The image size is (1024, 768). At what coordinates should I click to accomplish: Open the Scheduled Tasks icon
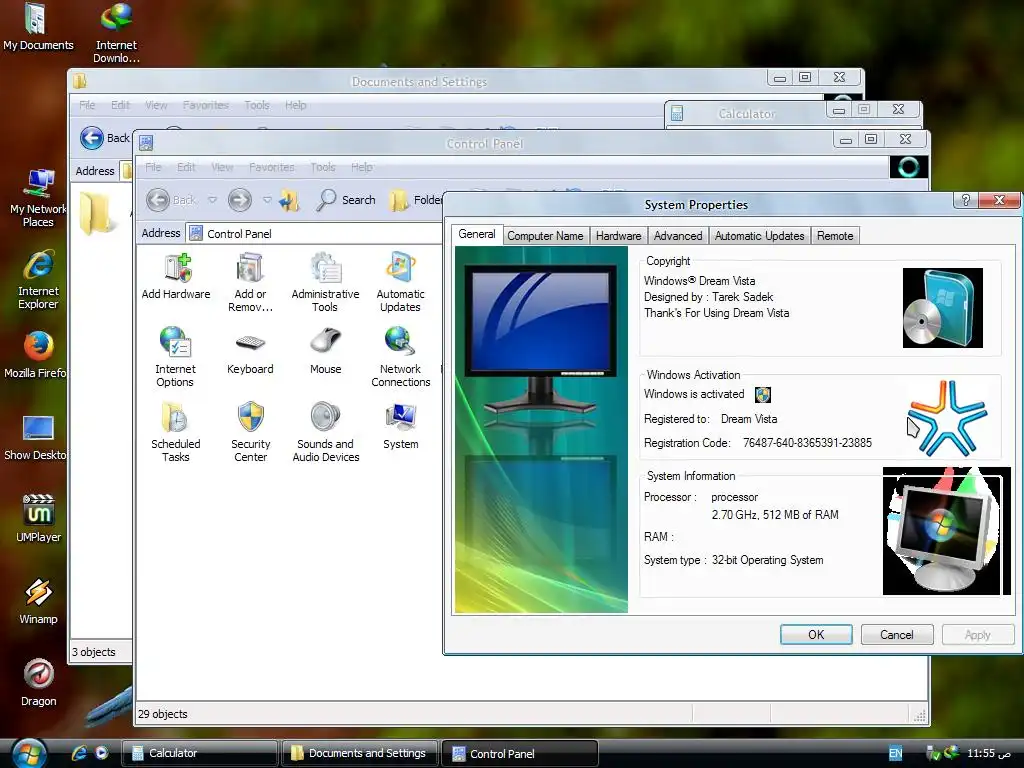175,432
